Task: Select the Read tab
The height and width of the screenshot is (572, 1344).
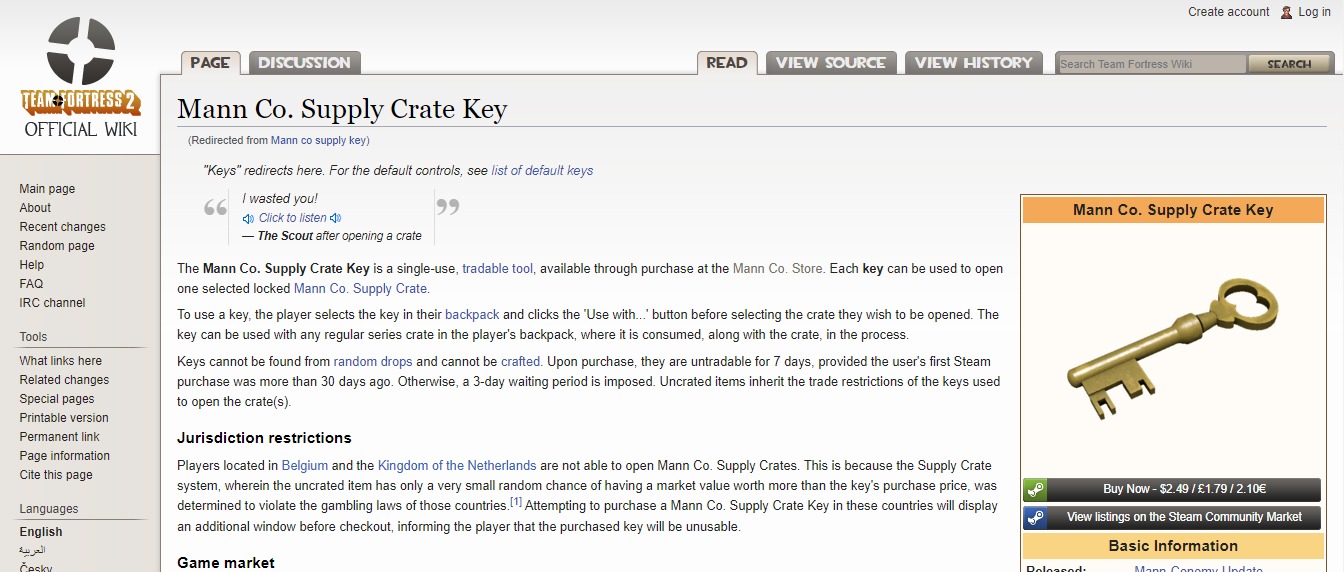Action: click(x=726, y=63)
